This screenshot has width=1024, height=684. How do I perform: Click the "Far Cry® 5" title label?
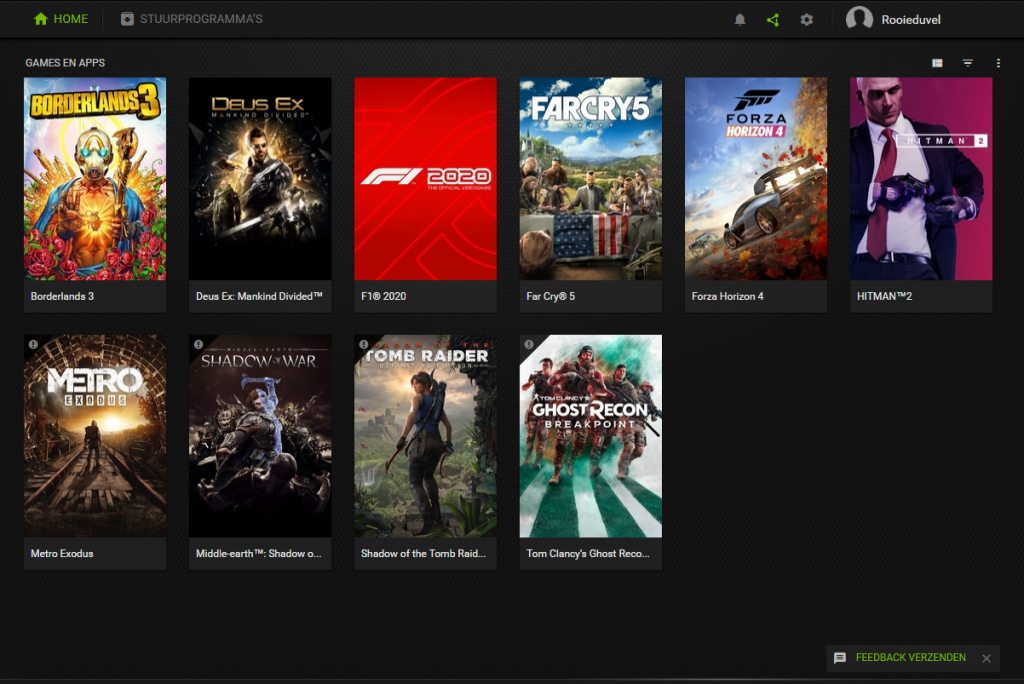(x=551, y=296)
